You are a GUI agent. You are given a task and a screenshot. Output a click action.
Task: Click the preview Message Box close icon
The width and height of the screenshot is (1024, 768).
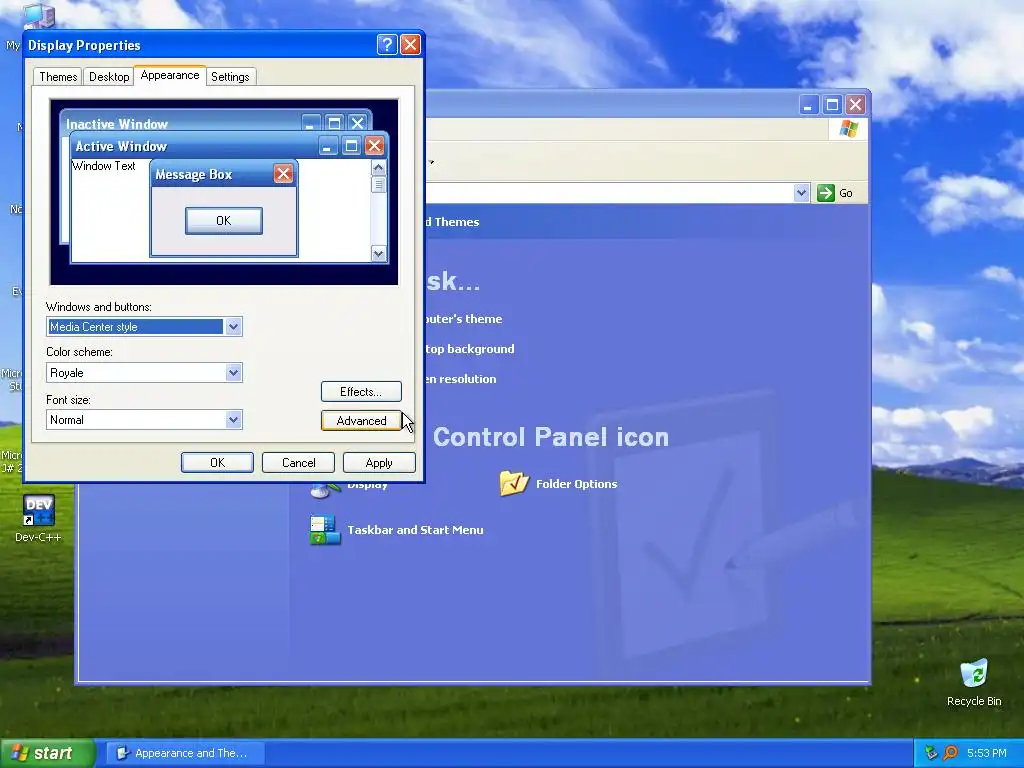click(x=283, y=174)
